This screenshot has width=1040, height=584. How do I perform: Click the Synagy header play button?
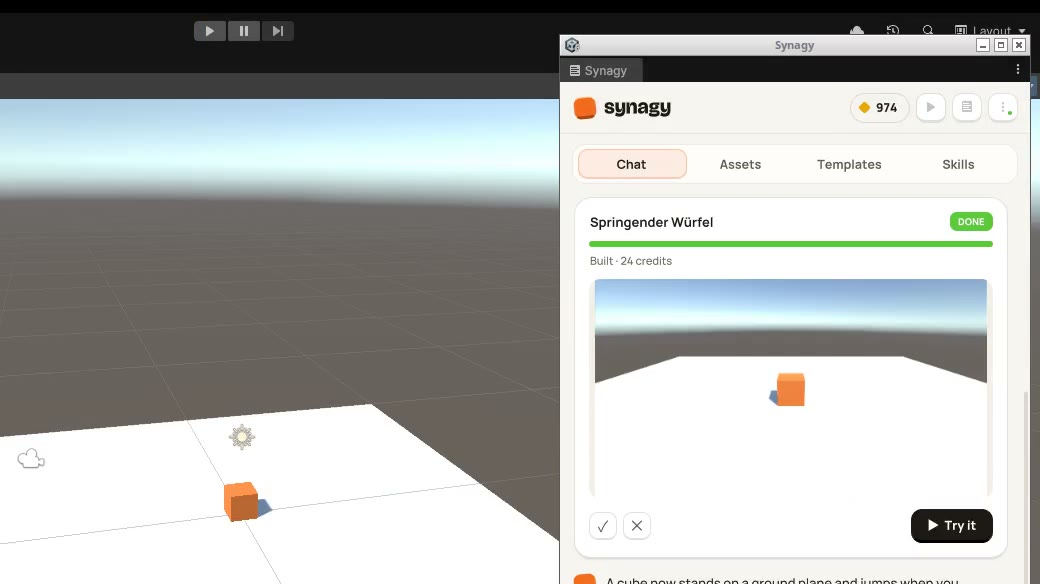(931, 108)
